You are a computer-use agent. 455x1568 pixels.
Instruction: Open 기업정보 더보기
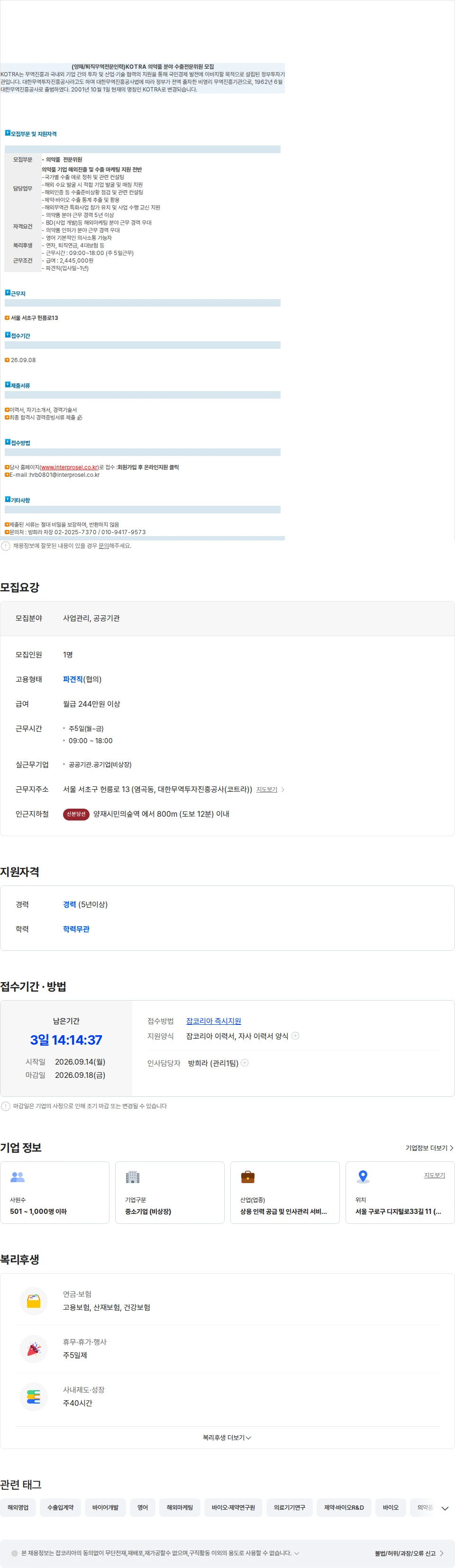(429, 1148)
